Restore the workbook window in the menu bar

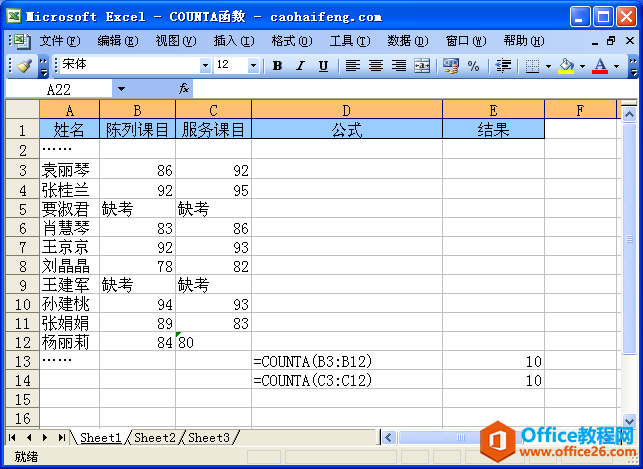tap(611, 41)
